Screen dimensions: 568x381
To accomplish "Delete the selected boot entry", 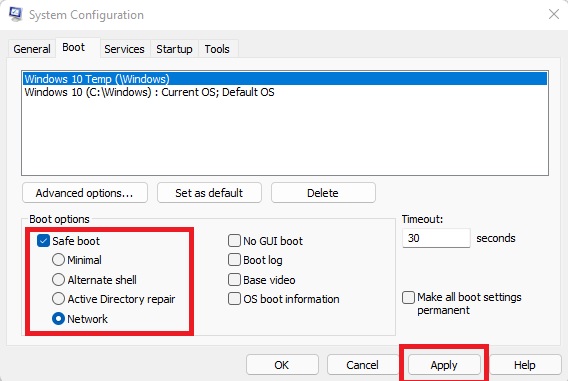I will [323, 193].
